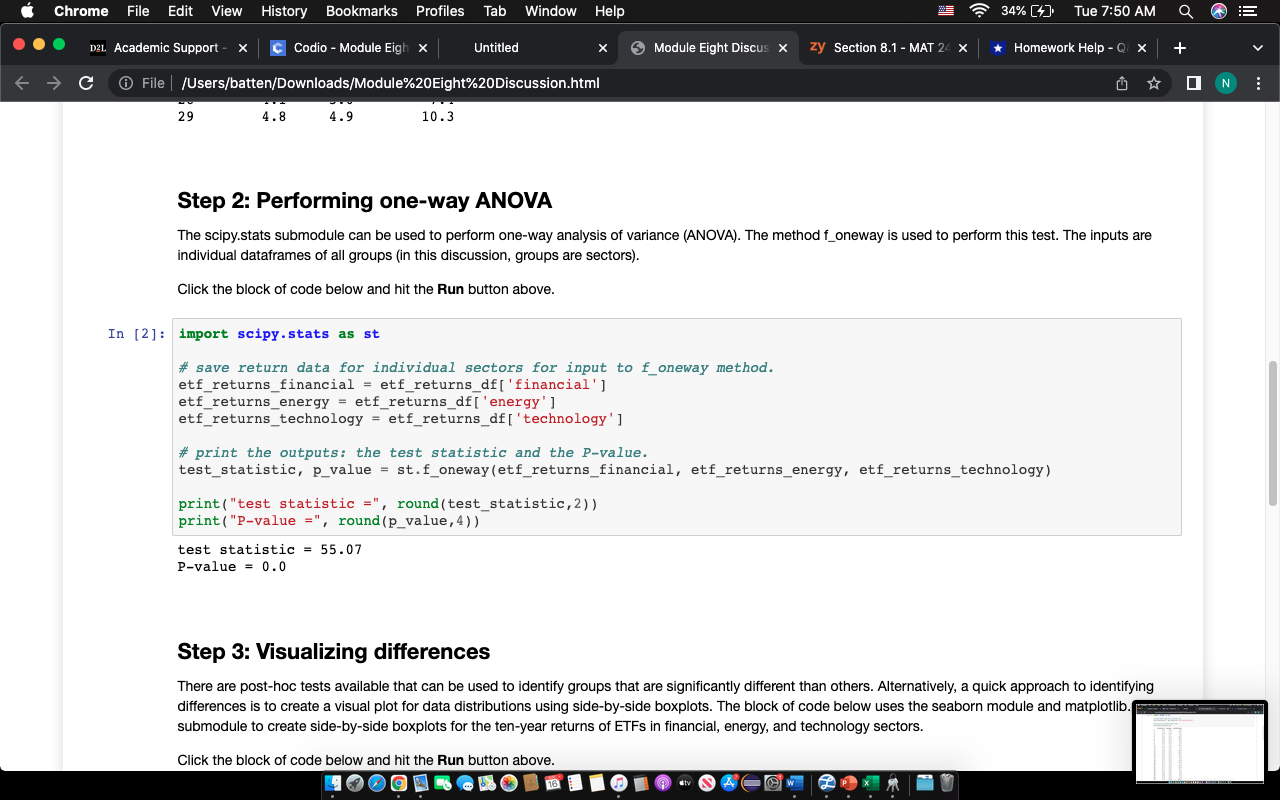This screenshot has height=800, width=1280.
Task: Open Downloads folder in the dock
Action: coord(924,783)
